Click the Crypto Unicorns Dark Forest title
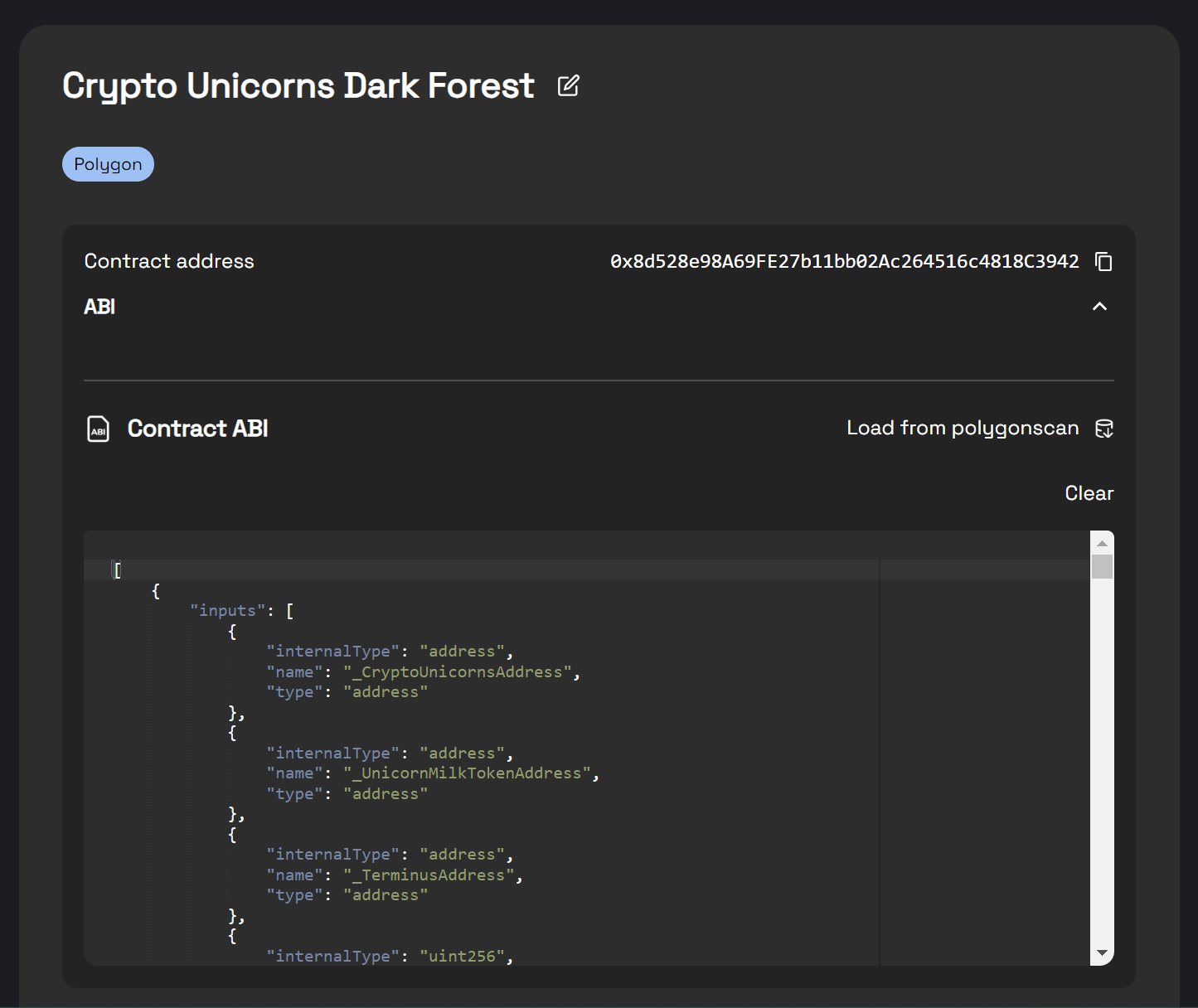Image resolution: width=1198 pixels, height=1008 pixels. click(298, 86)
